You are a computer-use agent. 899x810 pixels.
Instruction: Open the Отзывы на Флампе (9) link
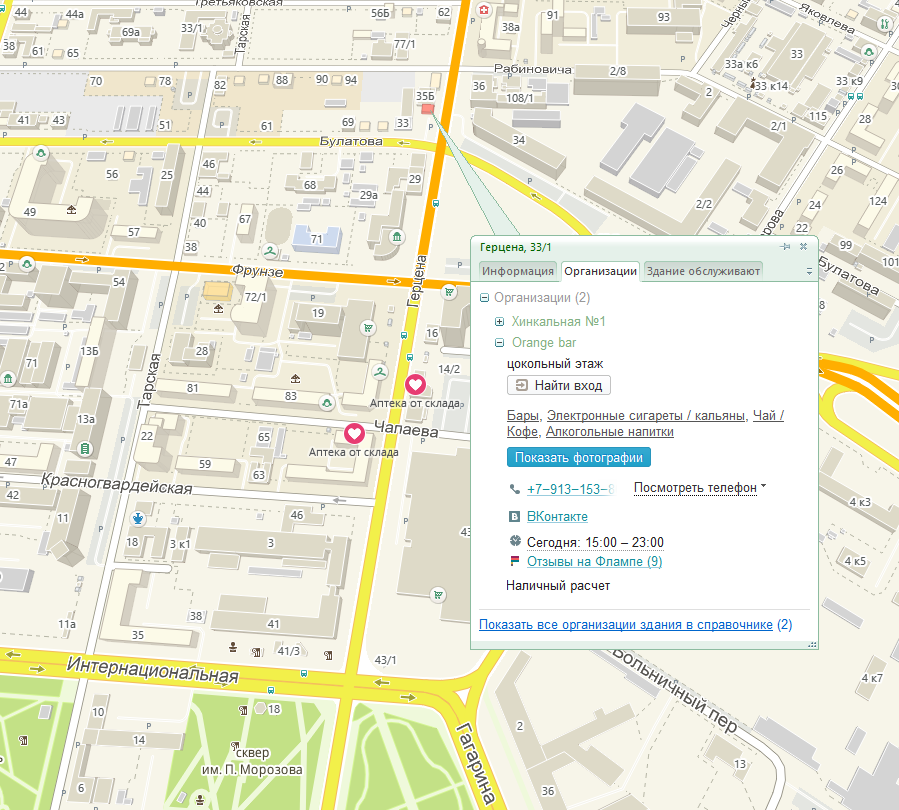point(594,562)
